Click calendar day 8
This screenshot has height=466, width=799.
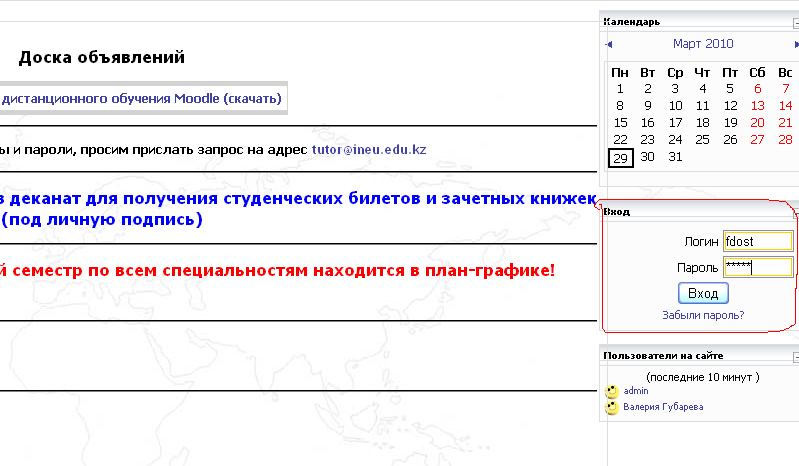pos(620,106)
